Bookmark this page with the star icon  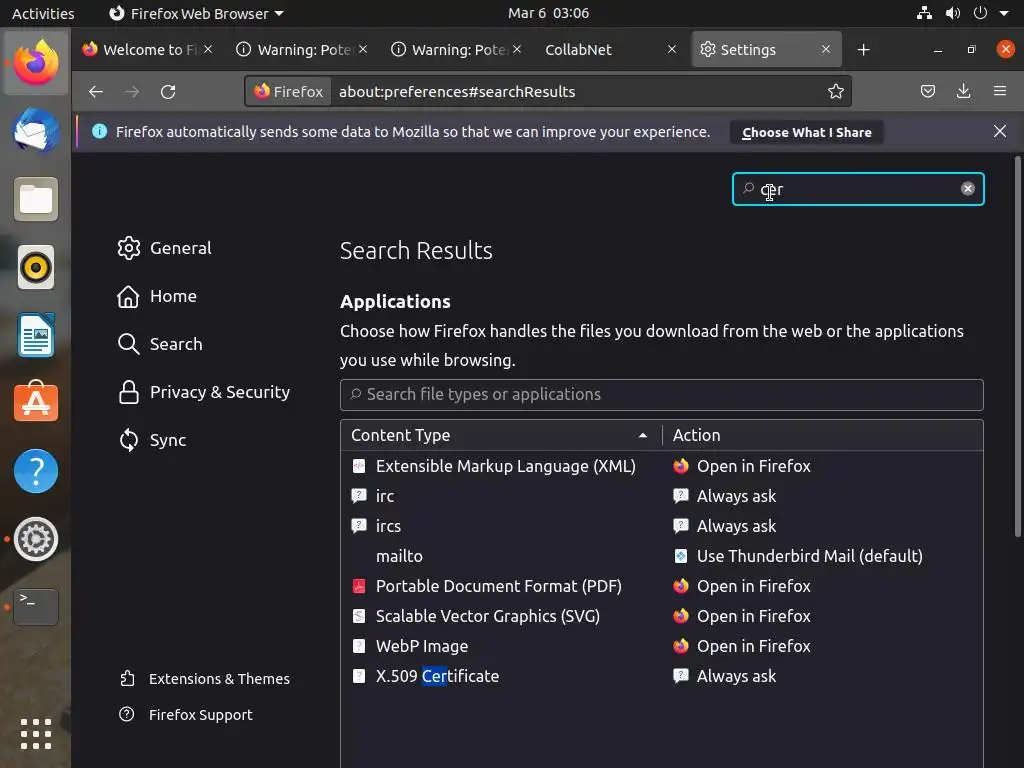(836, 92)
